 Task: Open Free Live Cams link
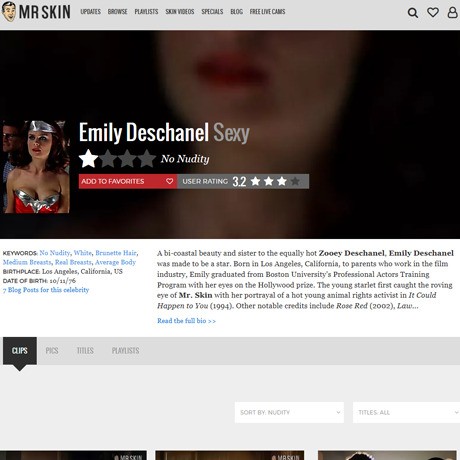tap(267, 12)
